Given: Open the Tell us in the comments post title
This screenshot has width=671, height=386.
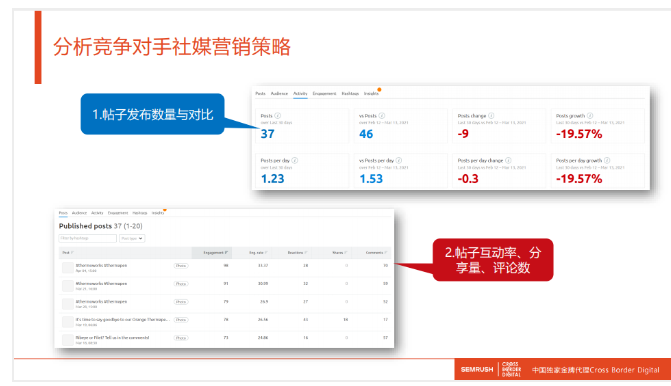Looking at the screenshot, I should point(113,338).
